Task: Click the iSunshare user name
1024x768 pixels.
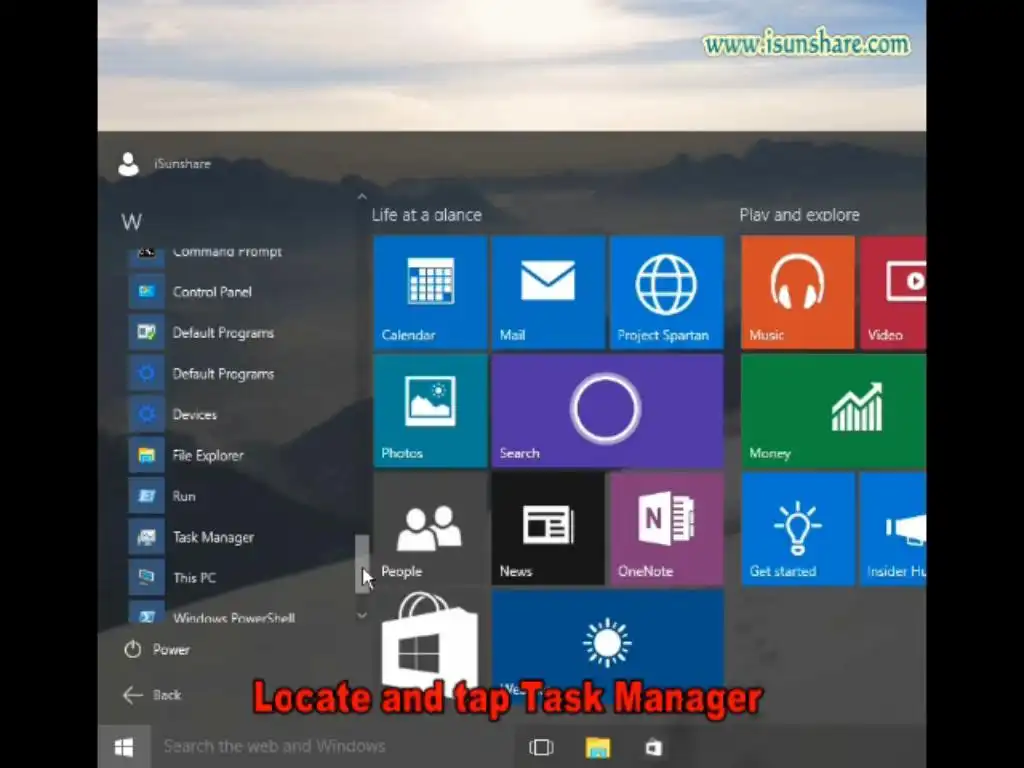Action: point(182,164)
